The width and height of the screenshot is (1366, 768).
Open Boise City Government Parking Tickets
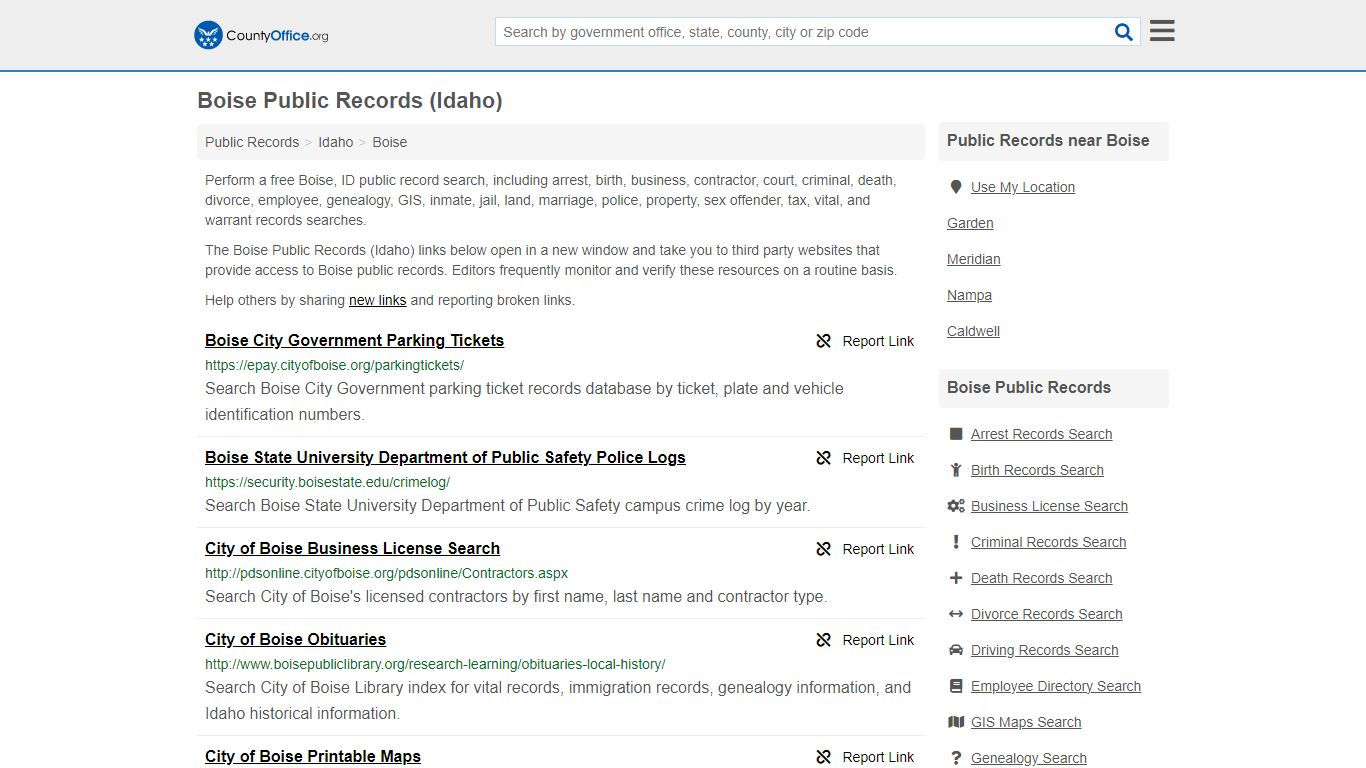click(354, 340)
